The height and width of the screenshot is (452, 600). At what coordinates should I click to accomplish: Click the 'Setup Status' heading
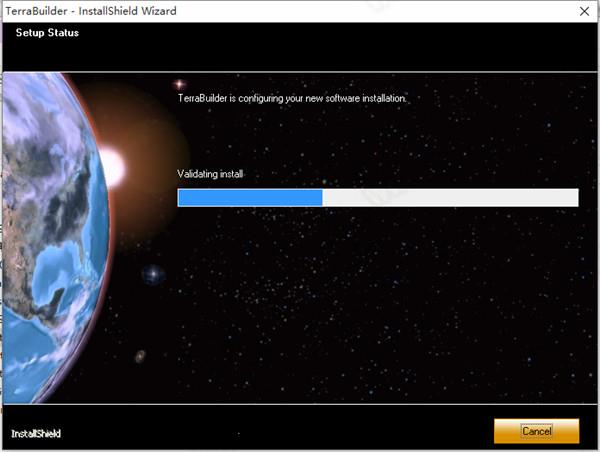[x=47, y=33]
